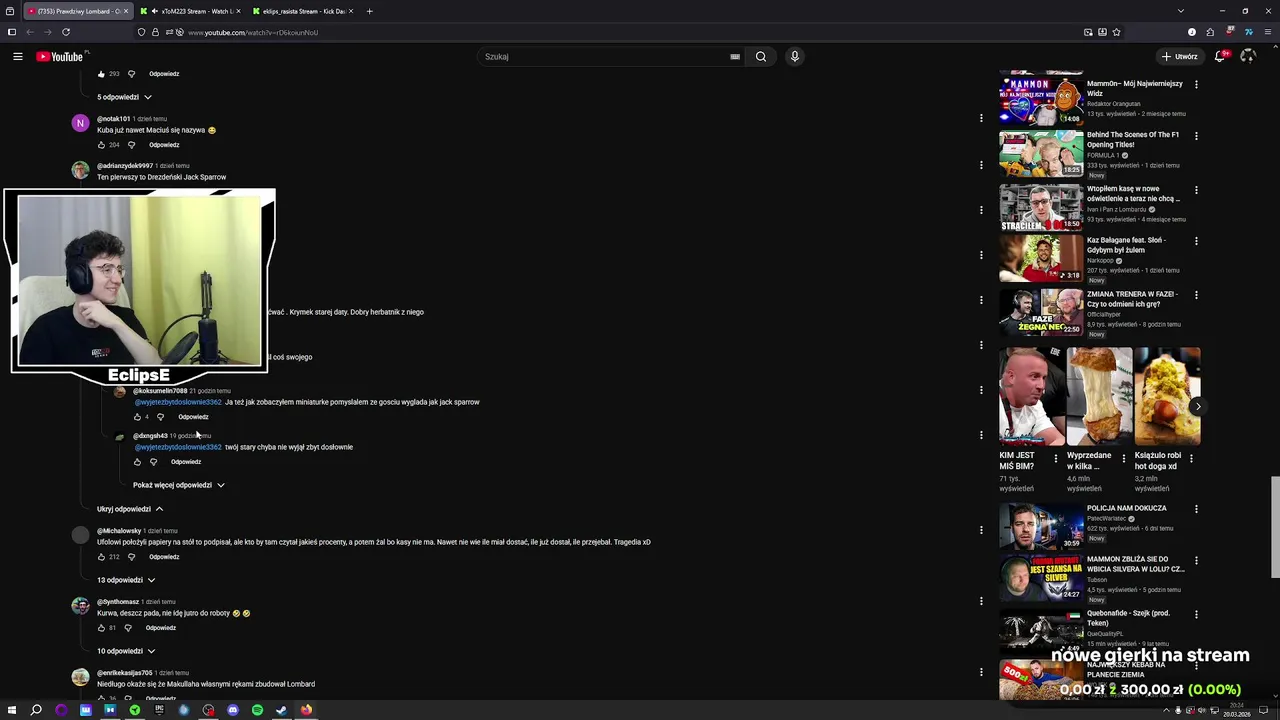Open the ZMIANA TRENERA W FAZE thumbnail
This screenshot has height=720, width=1280.
point(1041,312)
